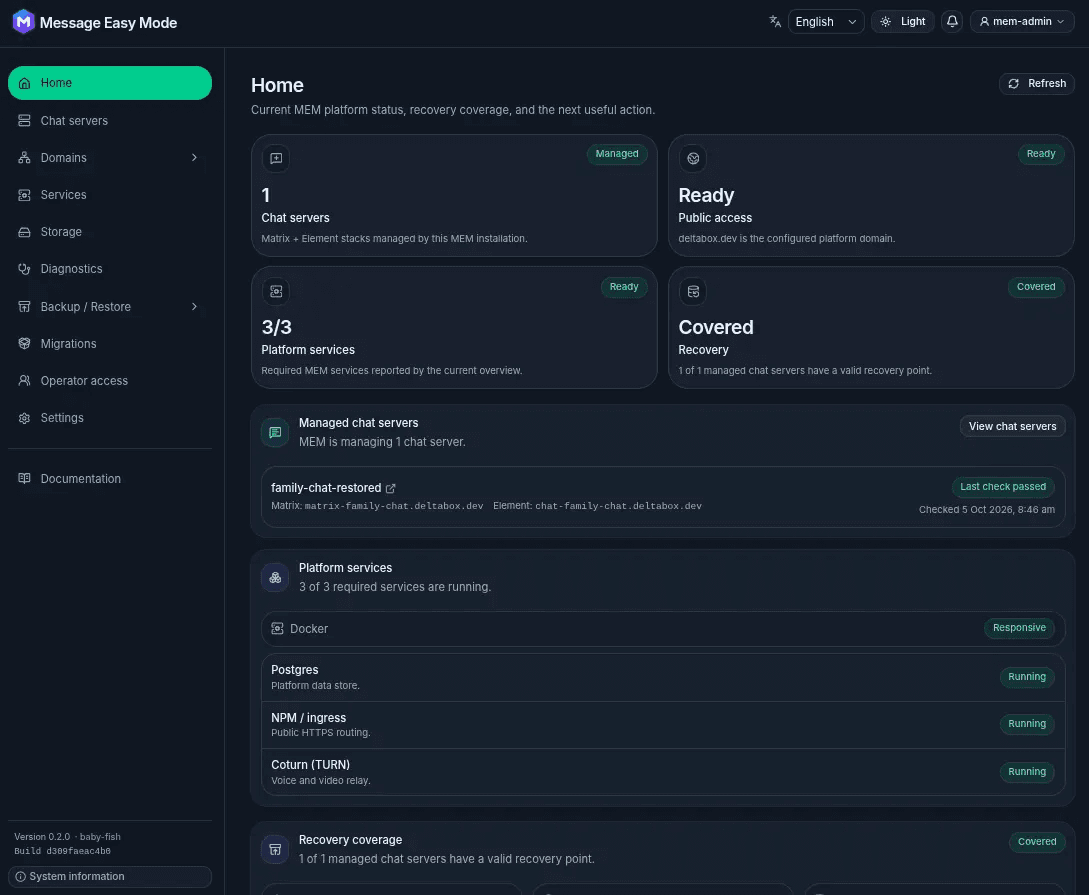The width and height of the screenshot is (1089, 895).
Task: Click the Storage sidebar icon
Action: (24, 232)
